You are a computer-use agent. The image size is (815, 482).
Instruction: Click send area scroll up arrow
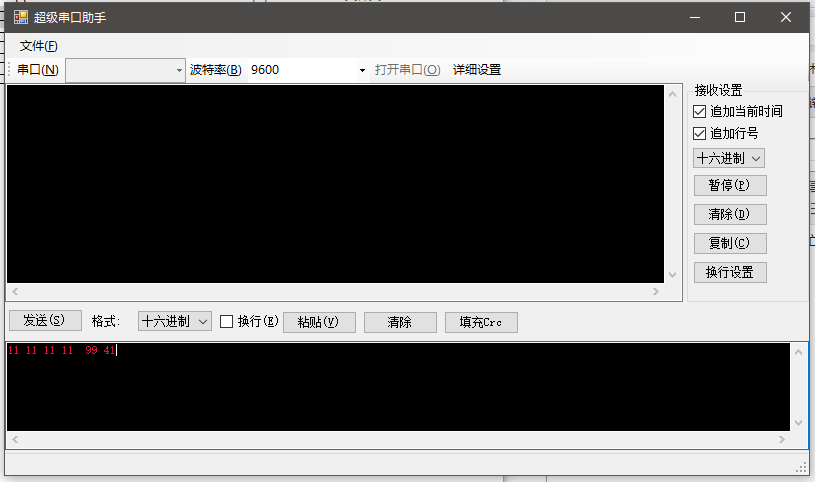[x=798, y=352]
